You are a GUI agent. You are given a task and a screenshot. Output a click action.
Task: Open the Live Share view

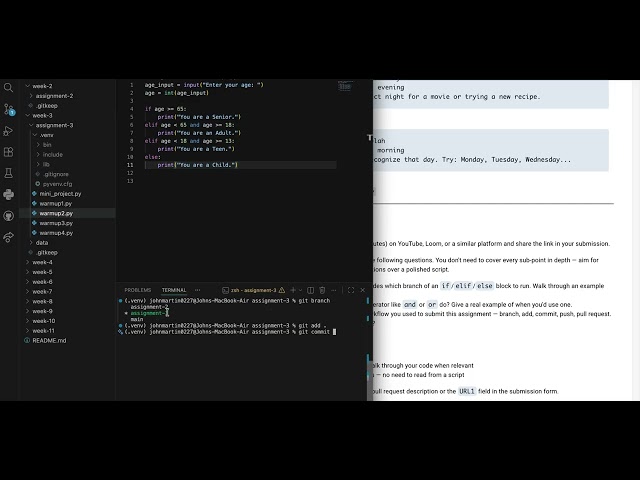pyautogui.click(x=8, y=237)
